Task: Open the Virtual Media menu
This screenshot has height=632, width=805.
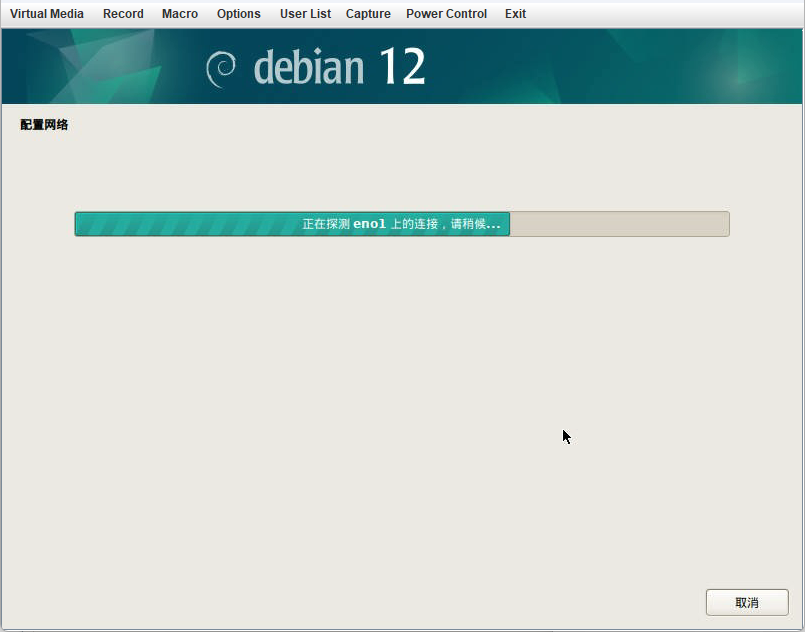Action: tap(47, 14)
